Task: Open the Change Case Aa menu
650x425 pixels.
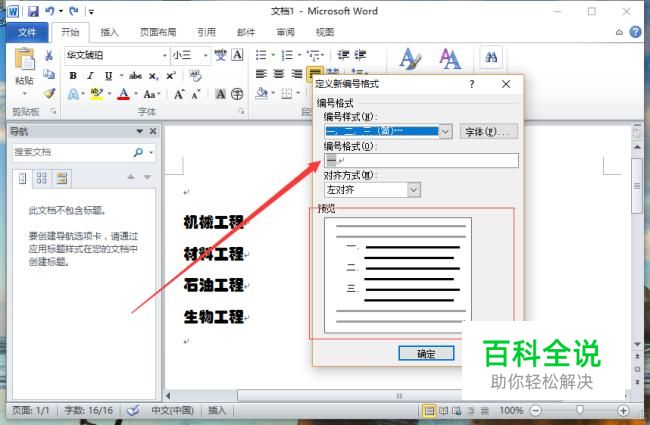Action: (150, 94)
